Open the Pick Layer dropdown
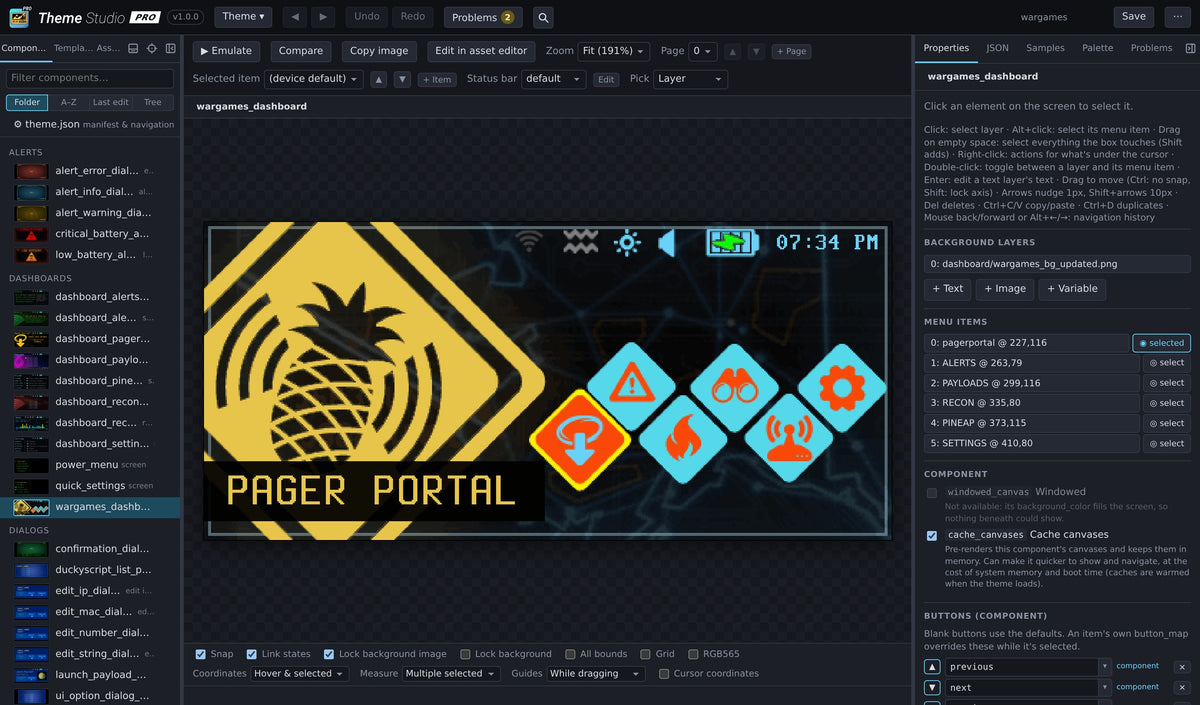The height and width of the screenshot is (705, 1200). pos(690,79)
